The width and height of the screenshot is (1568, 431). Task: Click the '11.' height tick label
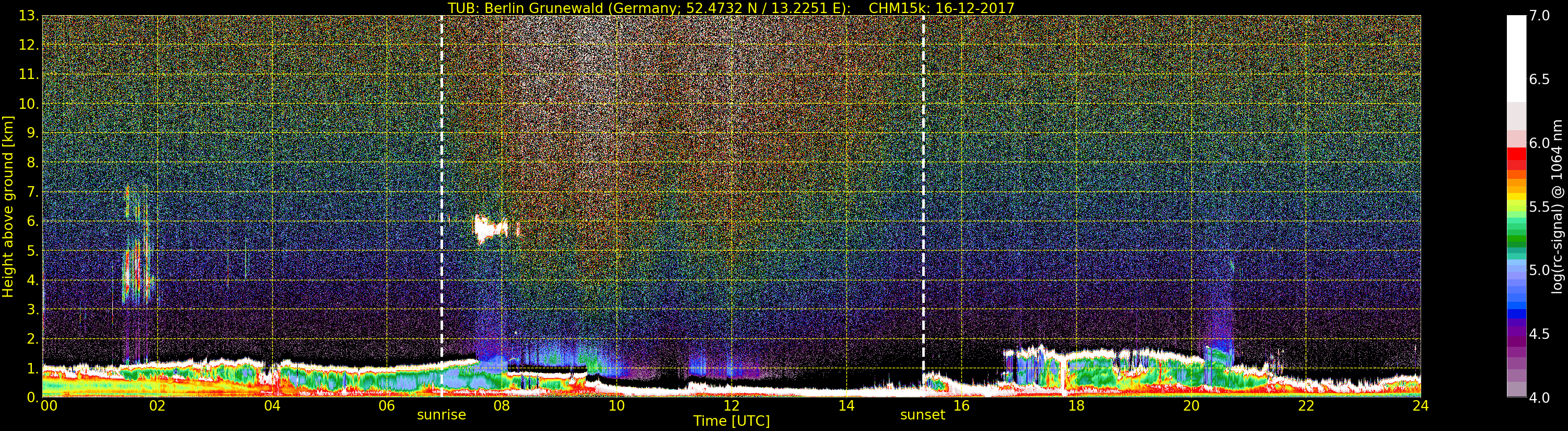tap(29, 74)
